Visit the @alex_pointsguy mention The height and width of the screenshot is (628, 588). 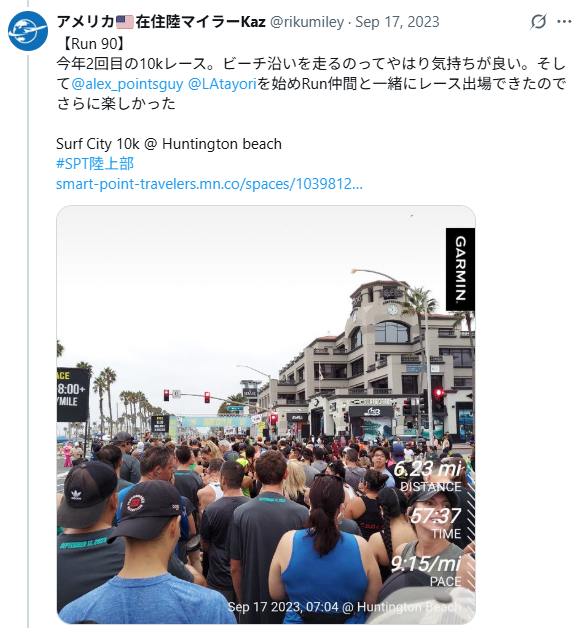click(x=127, y=84)
